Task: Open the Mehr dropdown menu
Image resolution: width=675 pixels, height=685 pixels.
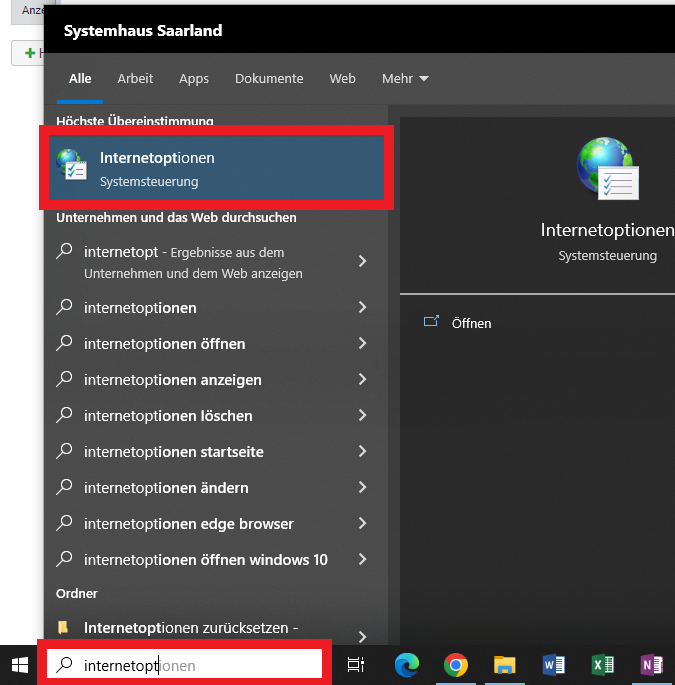Action: (405, 79)
